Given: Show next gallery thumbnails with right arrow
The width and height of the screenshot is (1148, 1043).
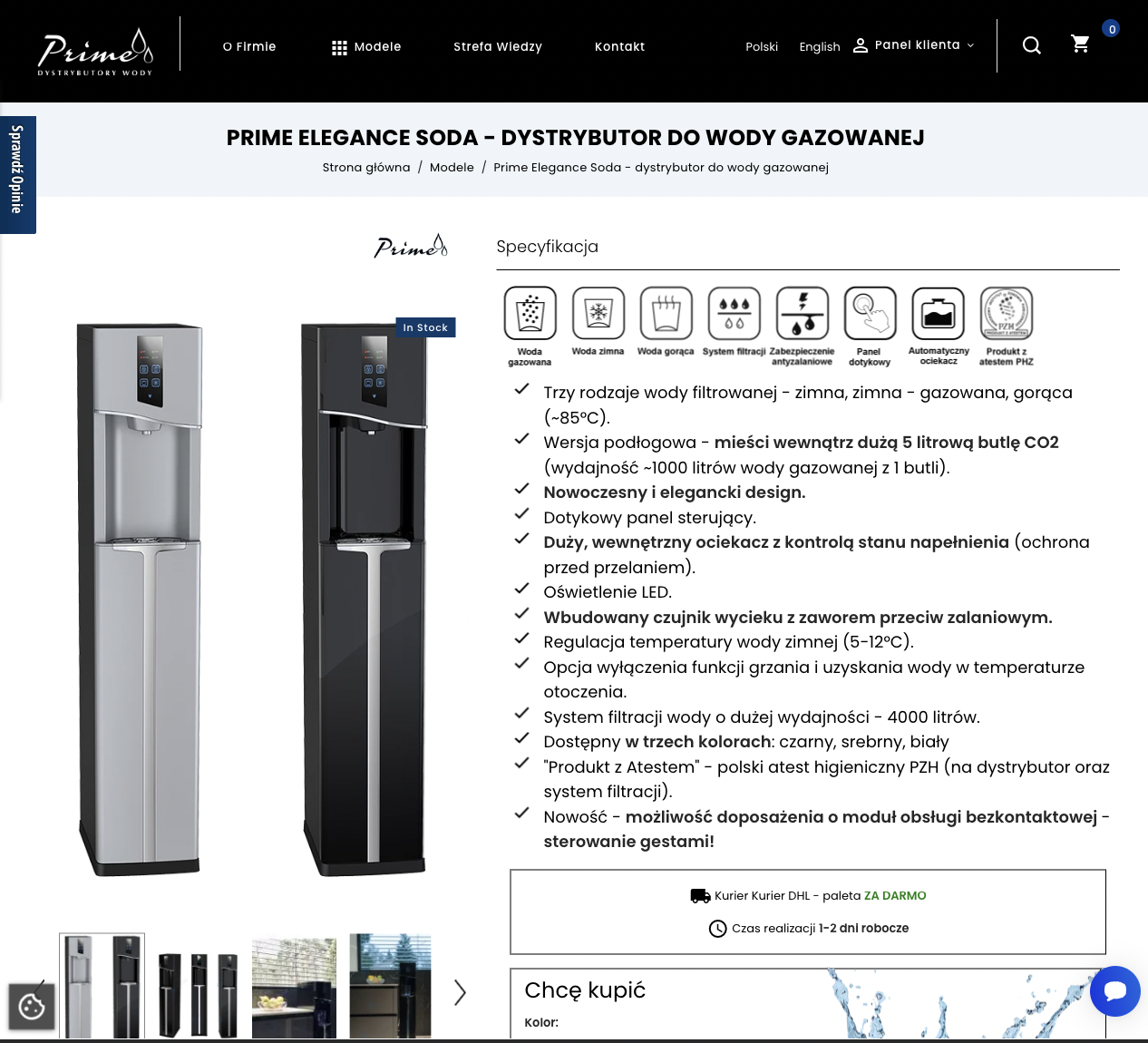Looking at the screenshot, I should 460,992.
